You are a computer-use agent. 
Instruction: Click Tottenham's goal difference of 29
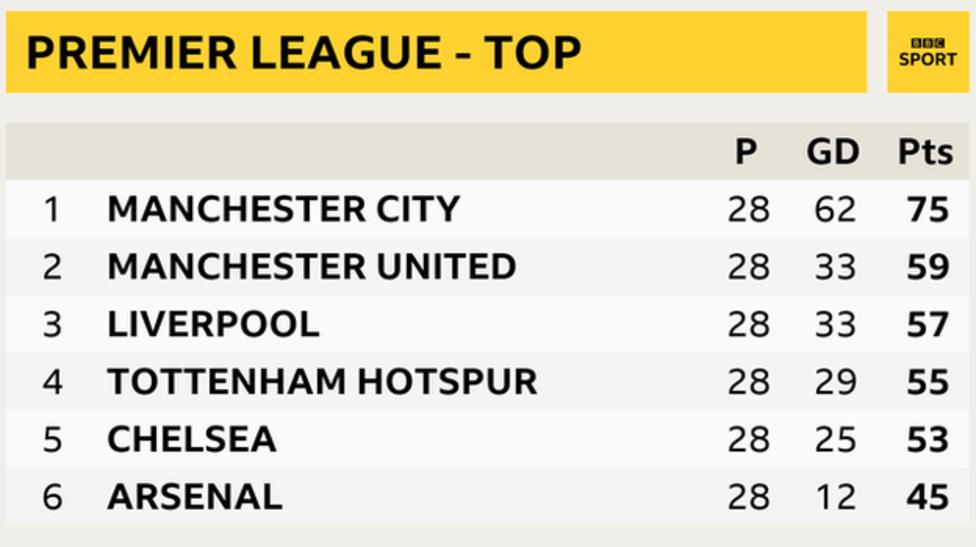click(835, 381)
